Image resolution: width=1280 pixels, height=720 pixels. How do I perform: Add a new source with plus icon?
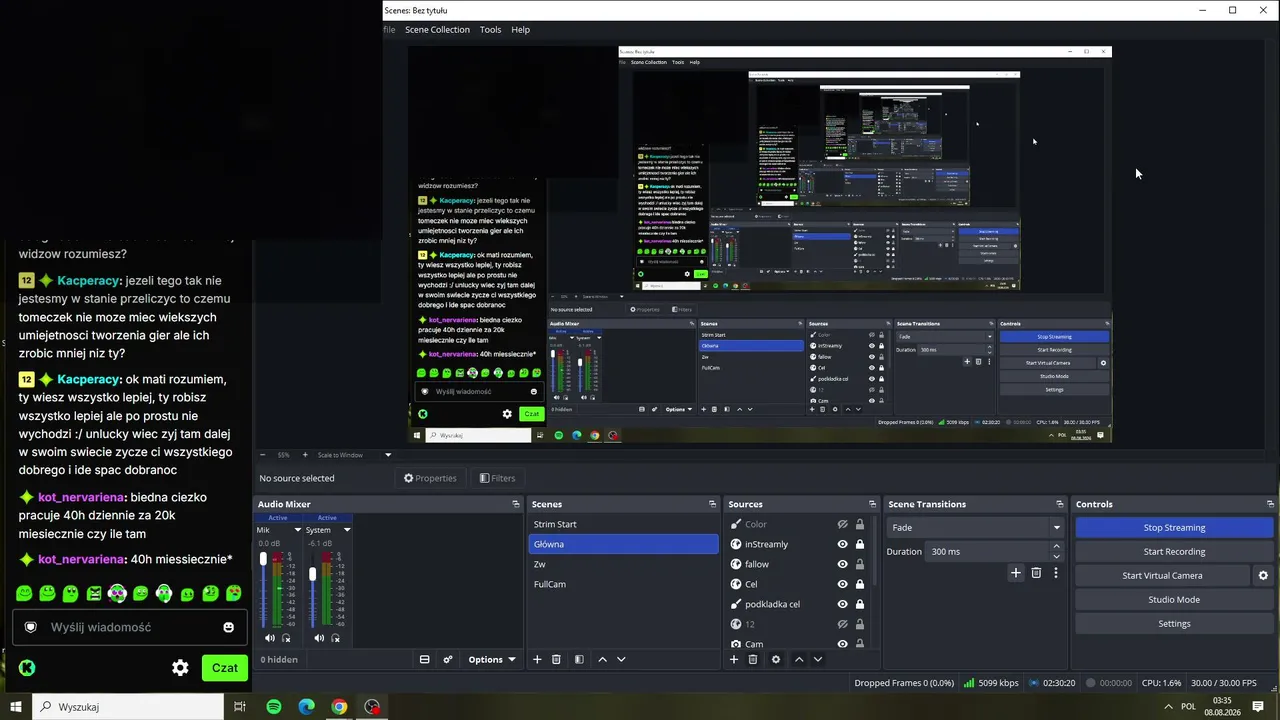(x=734, y=660)
